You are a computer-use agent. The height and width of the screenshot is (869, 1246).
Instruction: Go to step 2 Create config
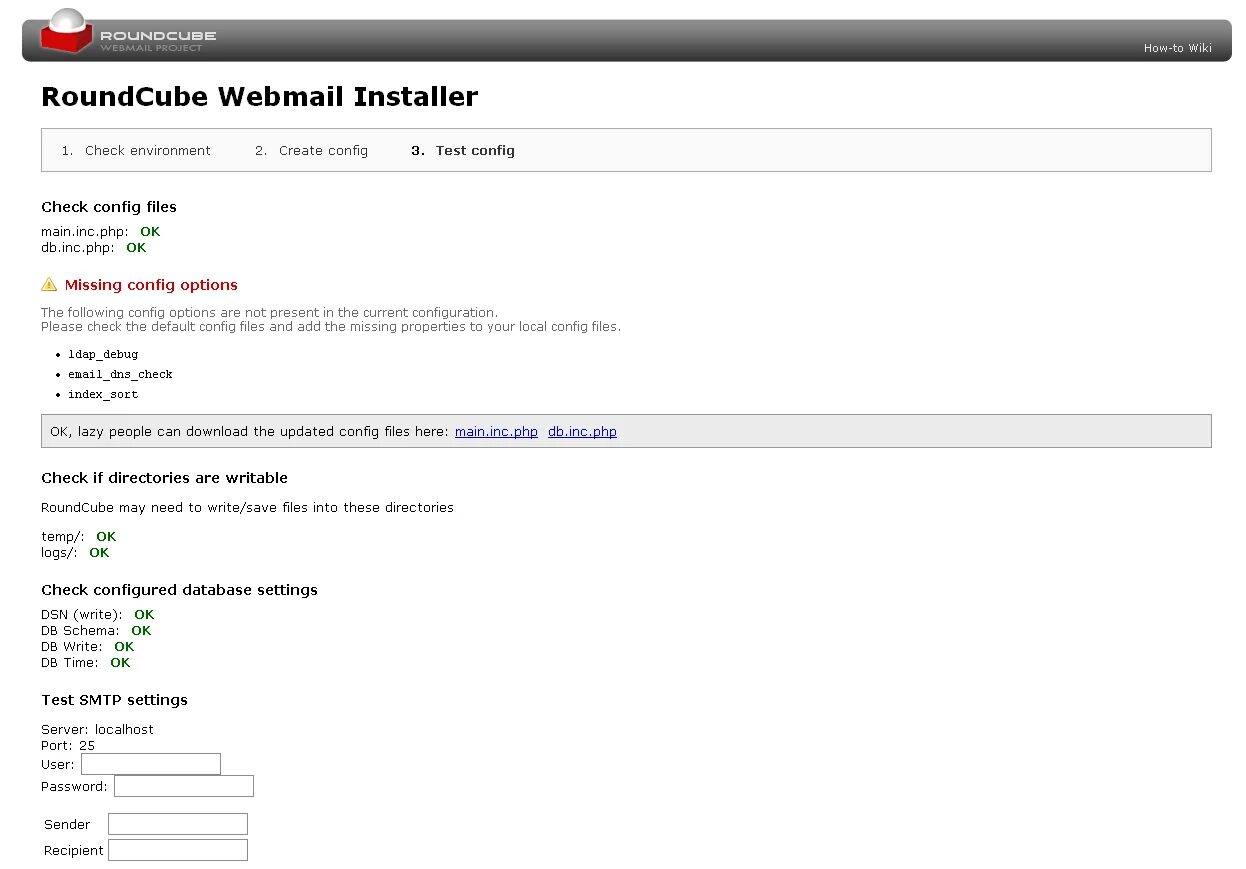click(x=323, y=151)
